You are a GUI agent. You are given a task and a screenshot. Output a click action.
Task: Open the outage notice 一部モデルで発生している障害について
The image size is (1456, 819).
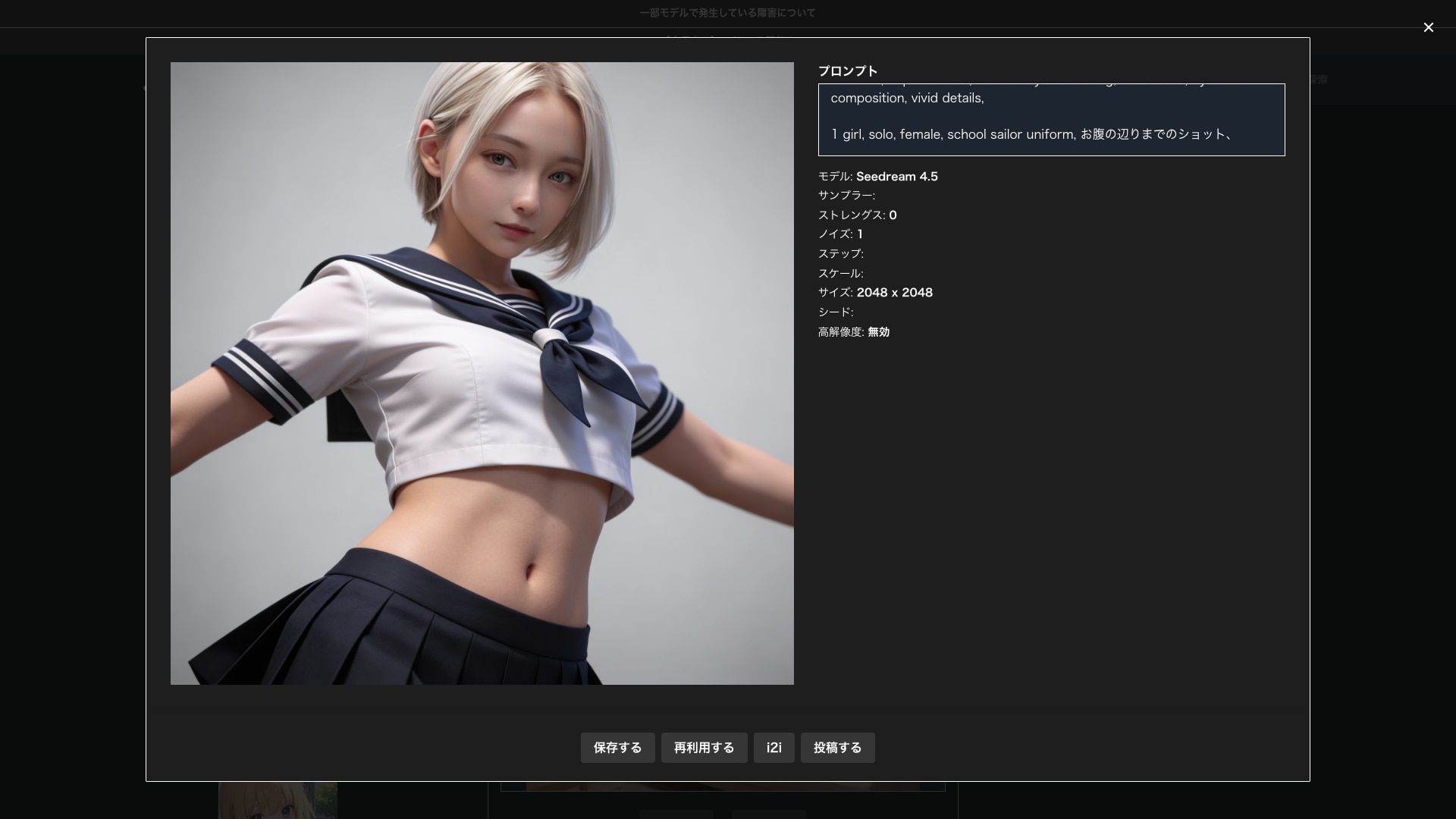click(727, 13)
